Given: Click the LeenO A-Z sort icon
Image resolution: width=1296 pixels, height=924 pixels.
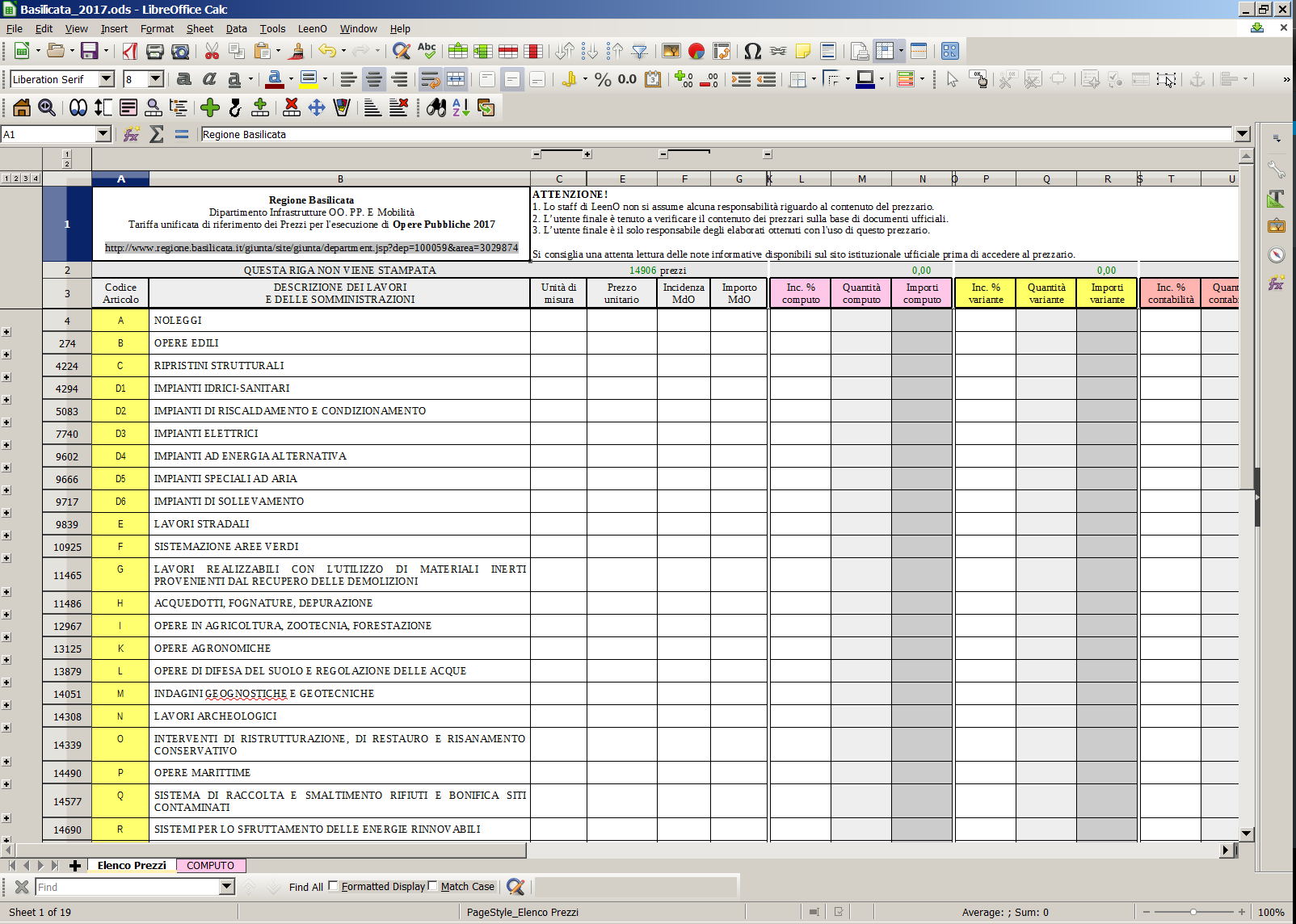Looking at the screenshot, I should point(461,107).
